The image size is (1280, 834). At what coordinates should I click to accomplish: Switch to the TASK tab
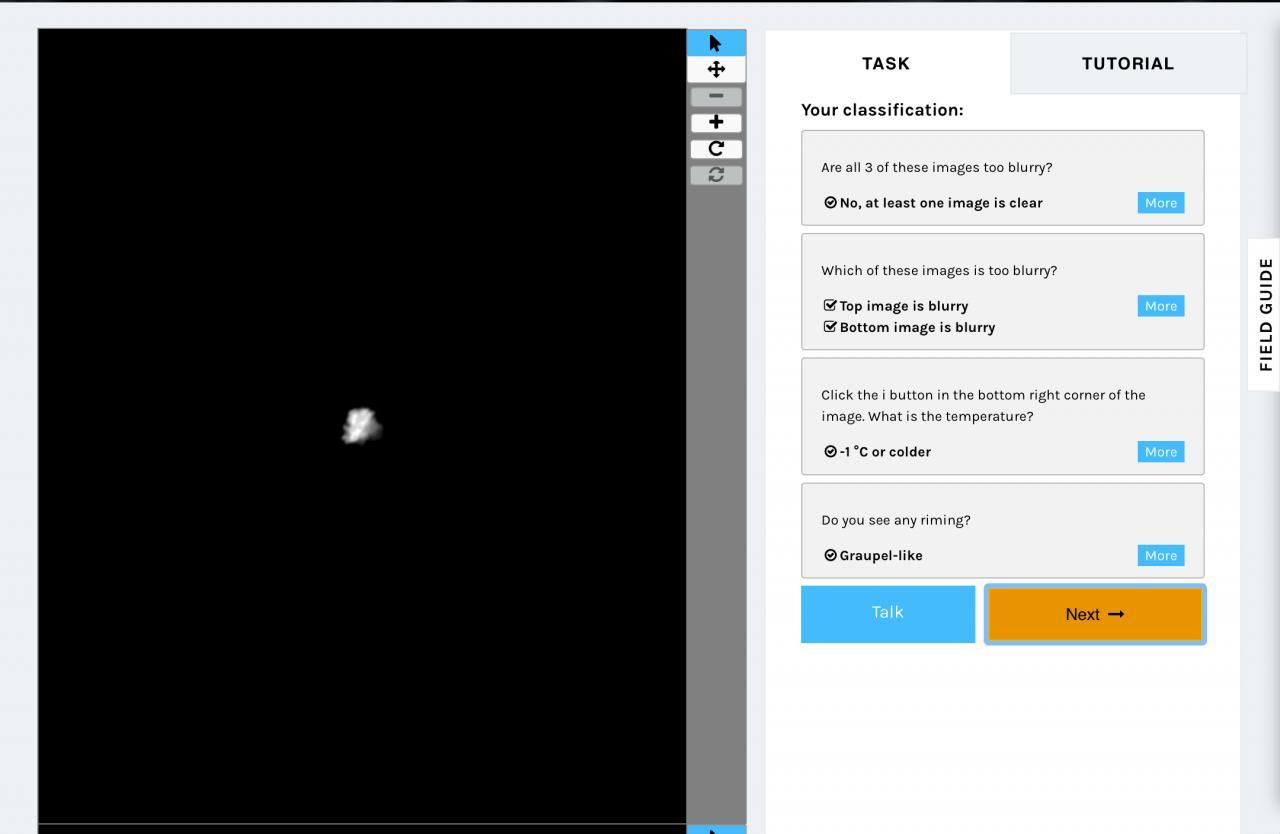(x=886, y=63)
